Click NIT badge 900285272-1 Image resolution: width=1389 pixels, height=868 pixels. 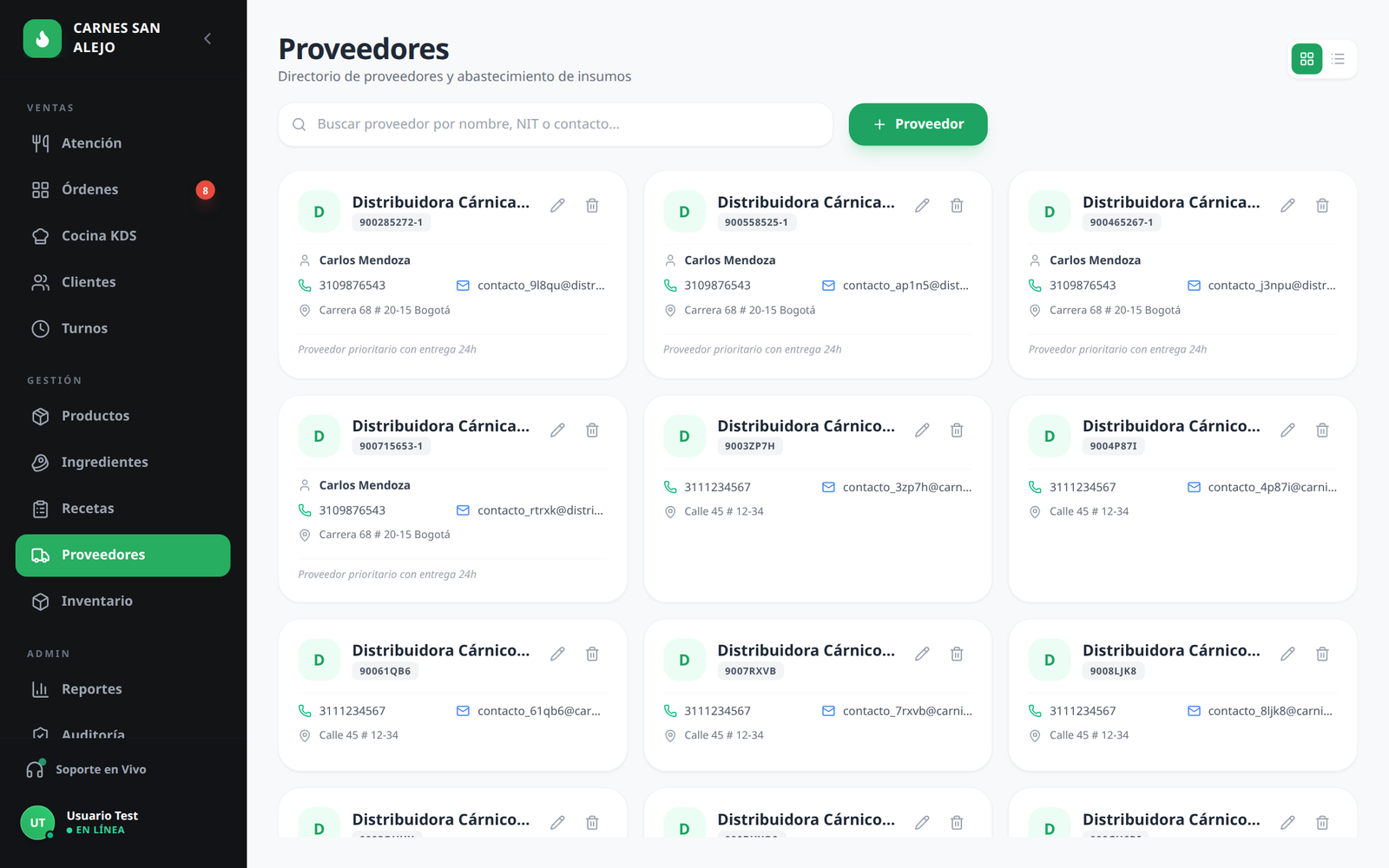(x=392, y=222)
